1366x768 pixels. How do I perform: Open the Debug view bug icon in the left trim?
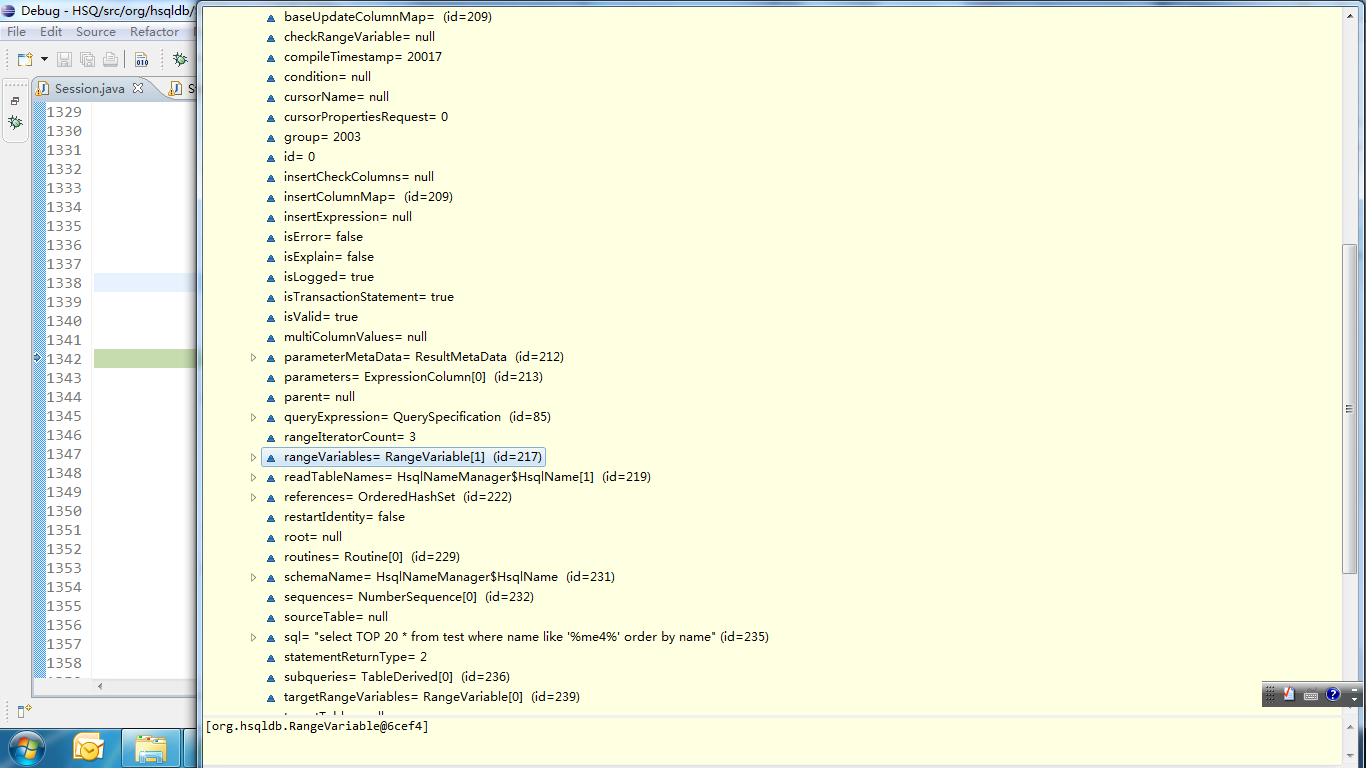point(15,122)
